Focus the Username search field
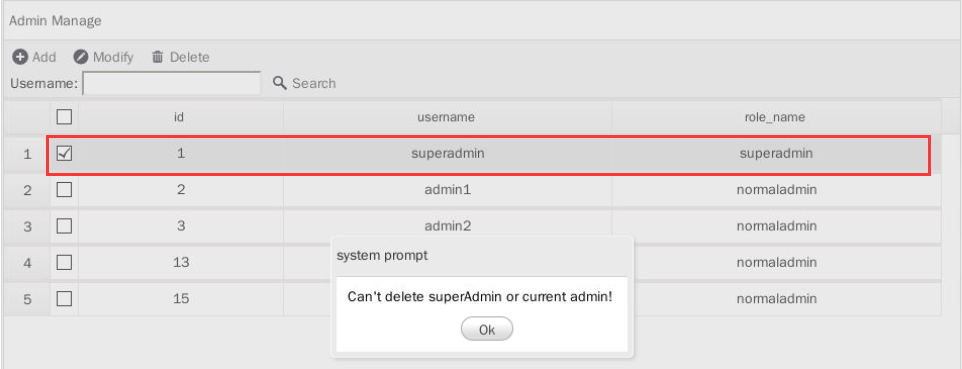The width and height of the screenshot is (962, 369). click(172, 83)
